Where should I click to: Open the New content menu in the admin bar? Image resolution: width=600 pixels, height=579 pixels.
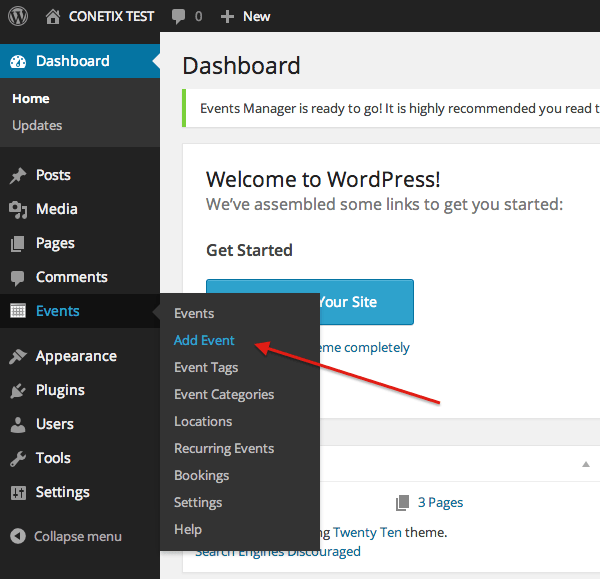point(256,16)
